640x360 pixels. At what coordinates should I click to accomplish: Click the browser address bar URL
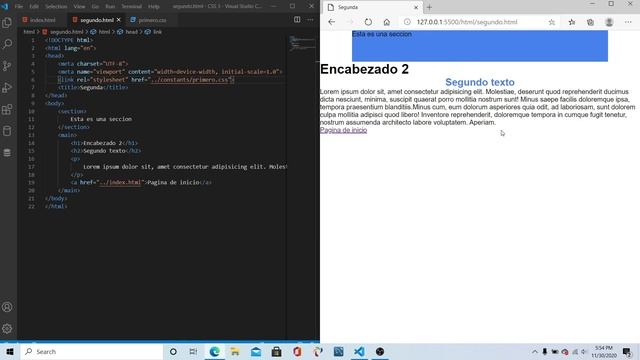pos(467,22)
